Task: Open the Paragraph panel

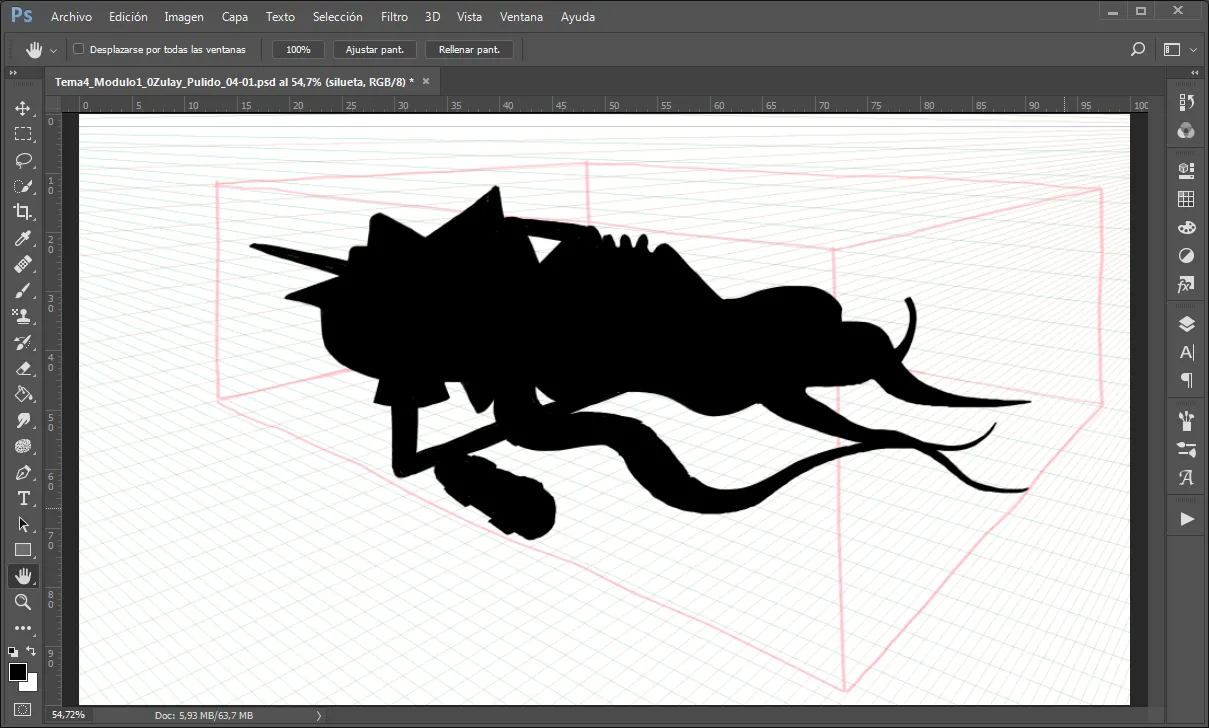Action: [x=1187, y=380]
